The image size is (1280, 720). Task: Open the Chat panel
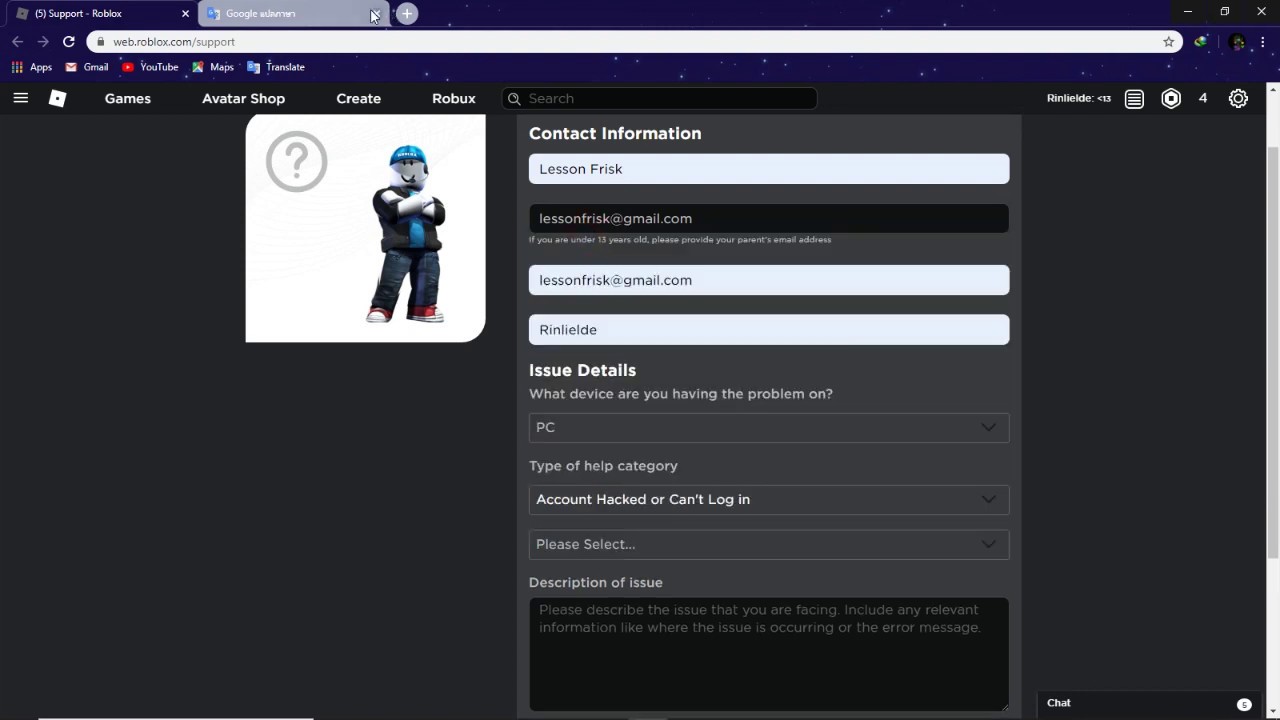(x=1149, y=703)
